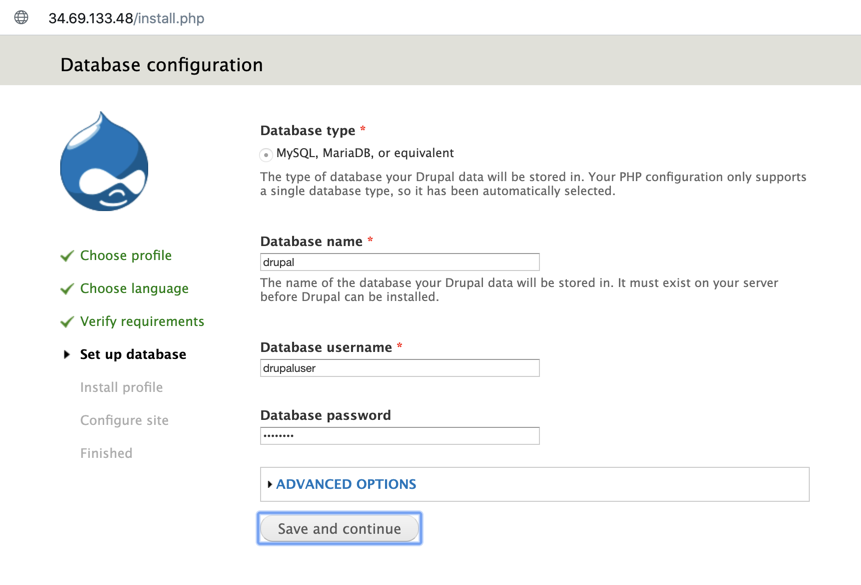Click the arrow marker beside Set up database
Viewport: 861px width, 585px height.
click(67, 355)
